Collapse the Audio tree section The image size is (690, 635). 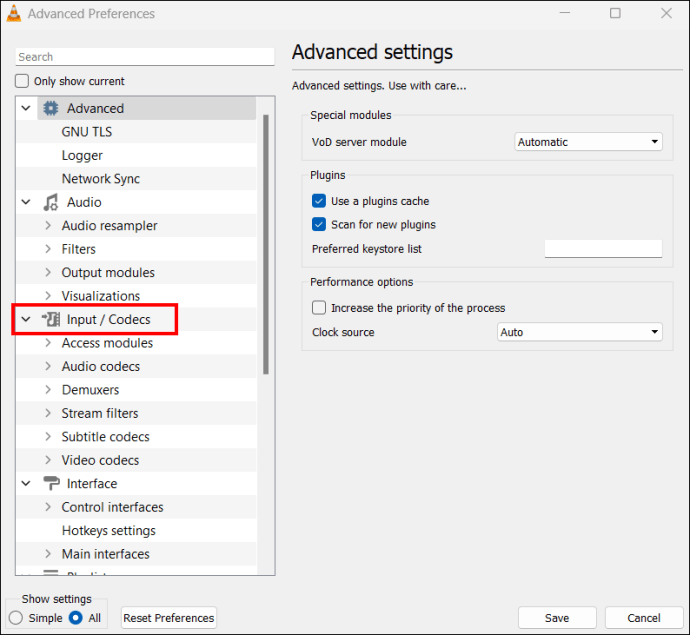(x=26, y=202)
